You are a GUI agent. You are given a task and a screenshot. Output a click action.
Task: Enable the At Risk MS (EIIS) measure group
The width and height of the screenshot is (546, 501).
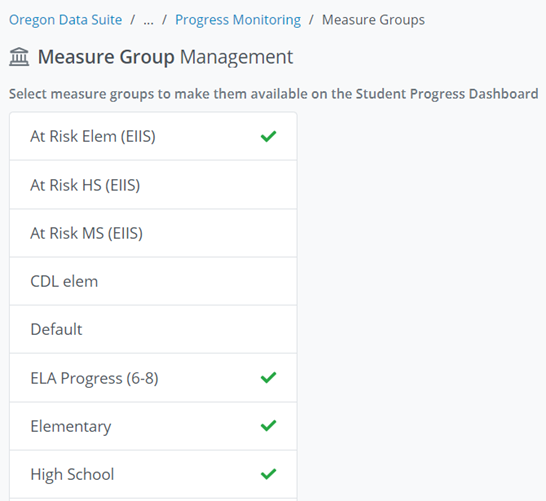[153, 233]
